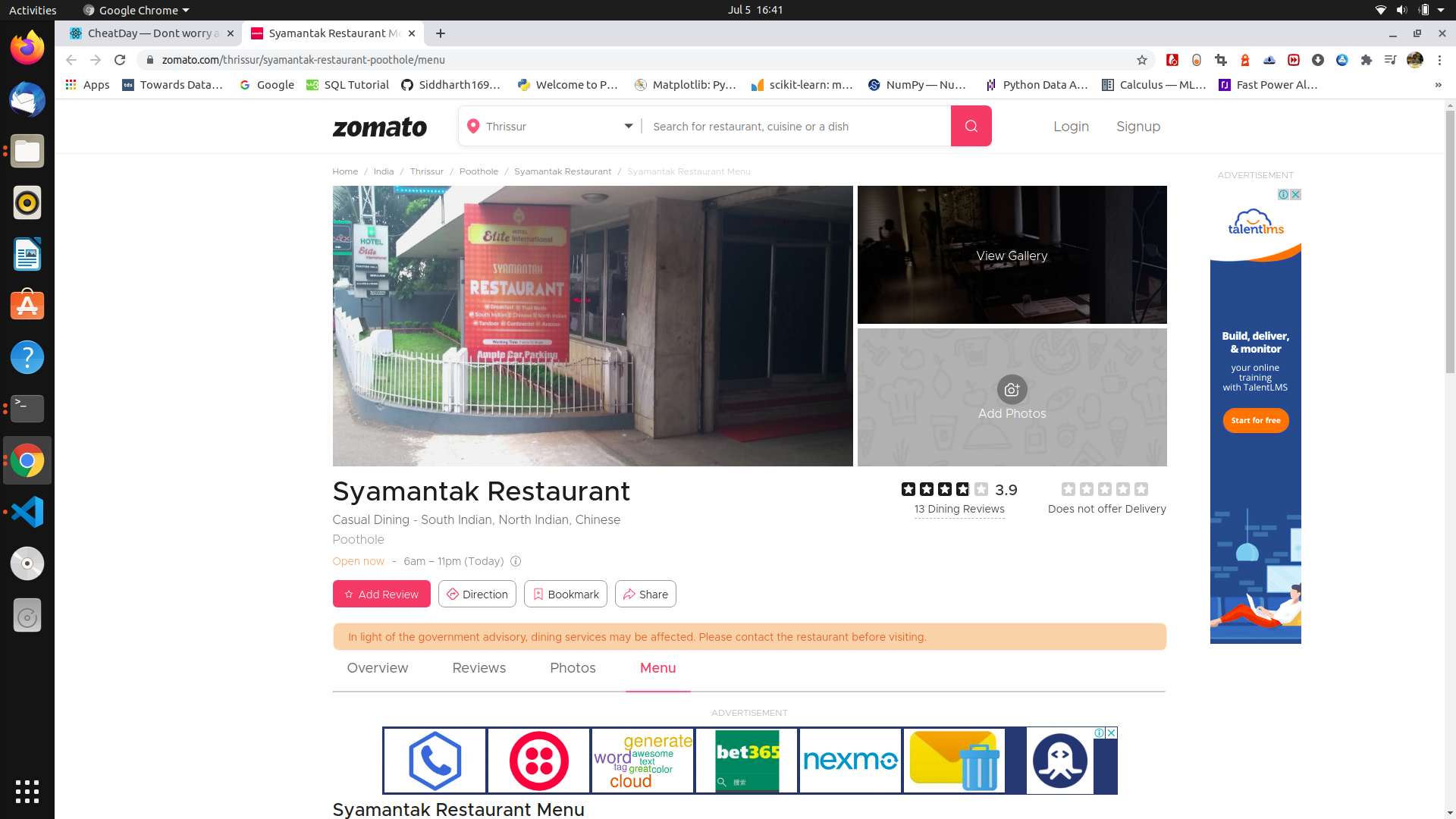
Task: Click the restaurant search input field
Action: coord(796,127)
